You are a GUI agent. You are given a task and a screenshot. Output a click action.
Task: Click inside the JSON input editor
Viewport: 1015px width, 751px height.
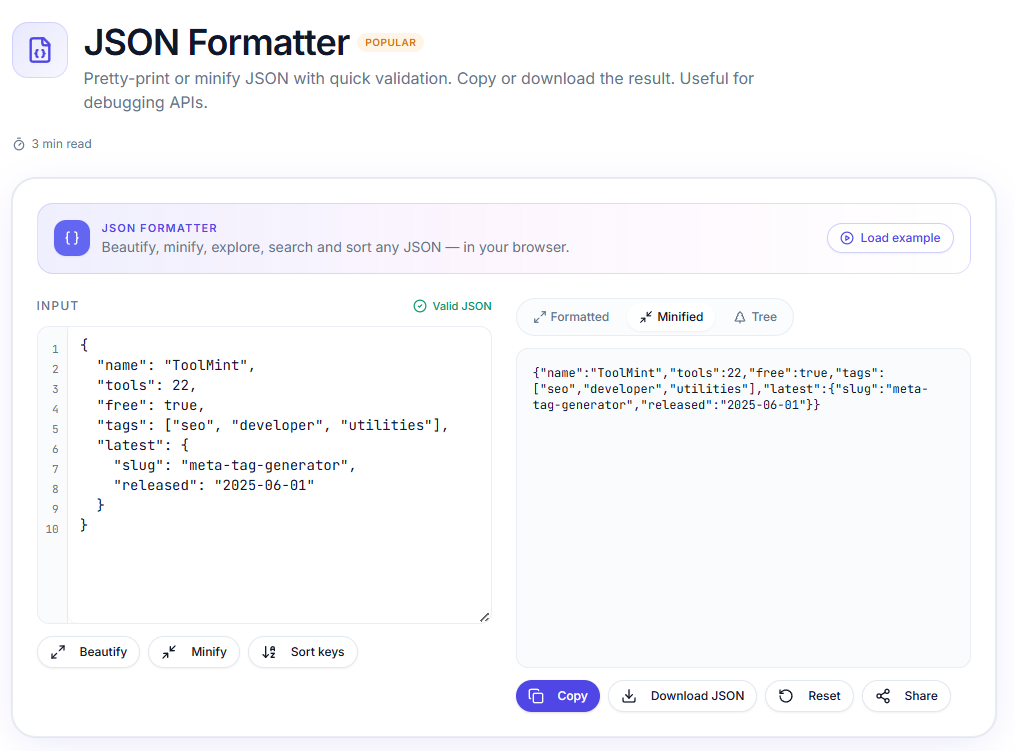(279, 475)
